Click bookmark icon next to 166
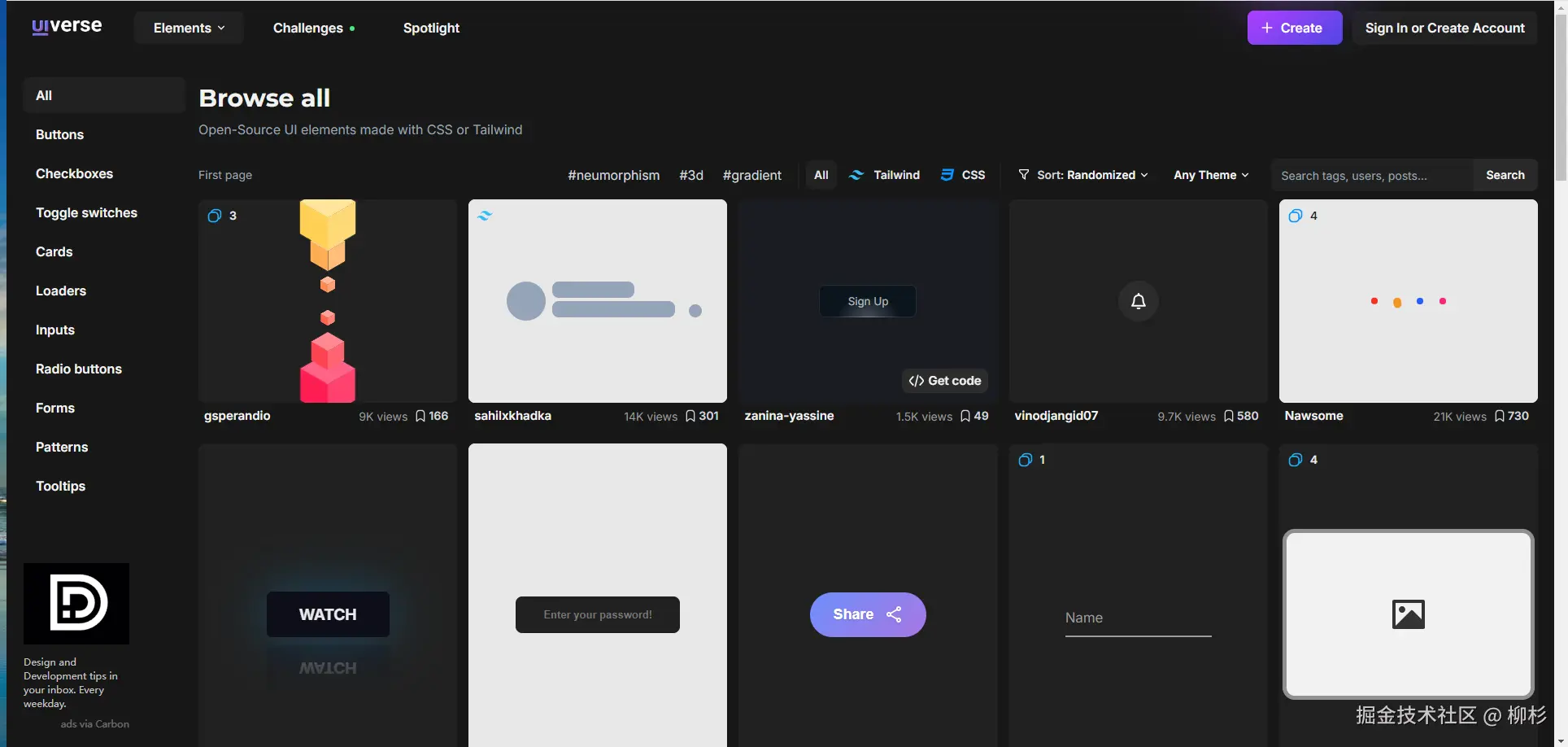Viewport: 1568px width, 747px height. (x=420, y=416)
